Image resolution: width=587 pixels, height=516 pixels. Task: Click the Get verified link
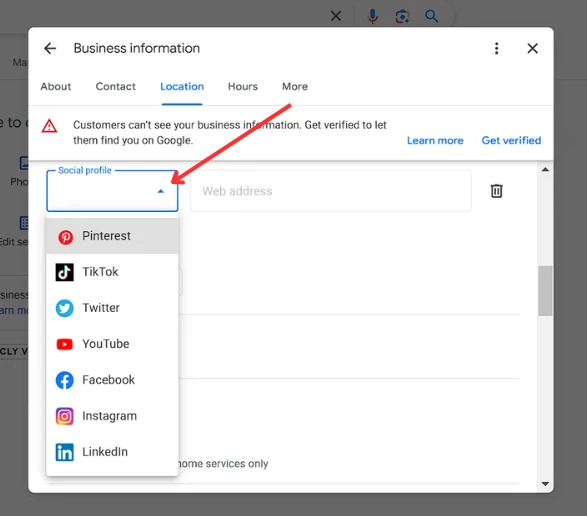coord(511,140)
